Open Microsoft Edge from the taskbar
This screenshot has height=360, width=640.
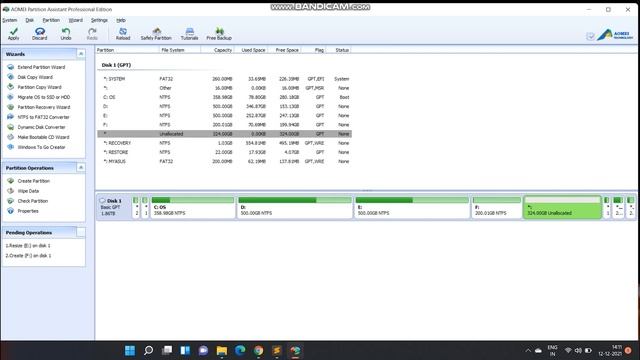click(x=240, y=350)
